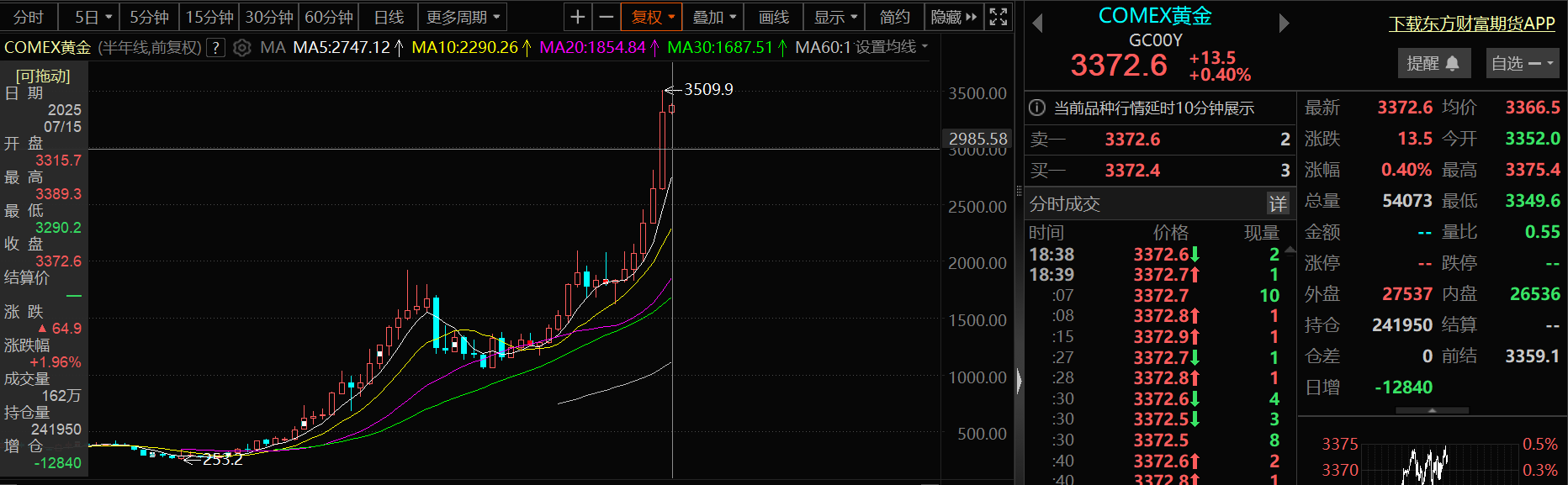Click the 前结 value 3359.1
Screen dimensions: 1568x485
1533,356
